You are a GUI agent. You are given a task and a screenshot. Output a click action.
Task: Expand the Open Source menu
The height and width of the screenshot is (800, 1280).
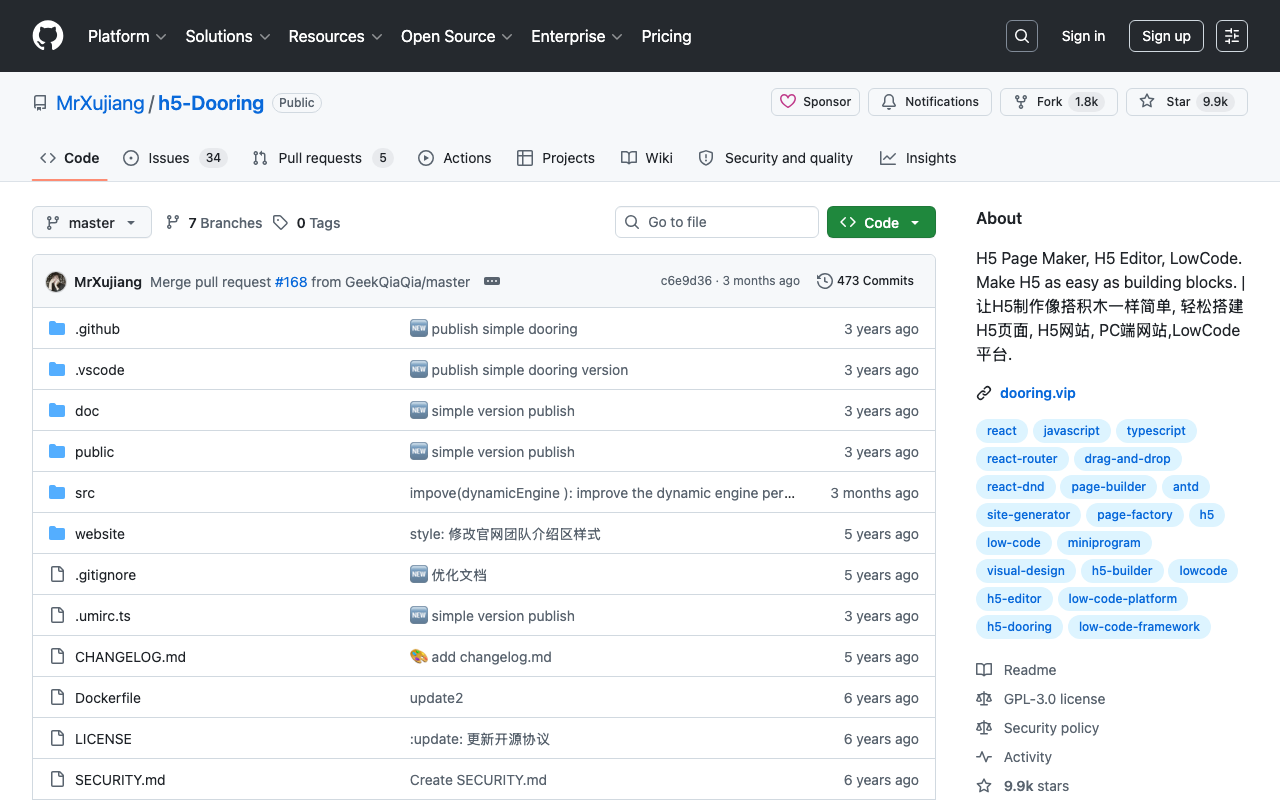[x=457, y=36]
